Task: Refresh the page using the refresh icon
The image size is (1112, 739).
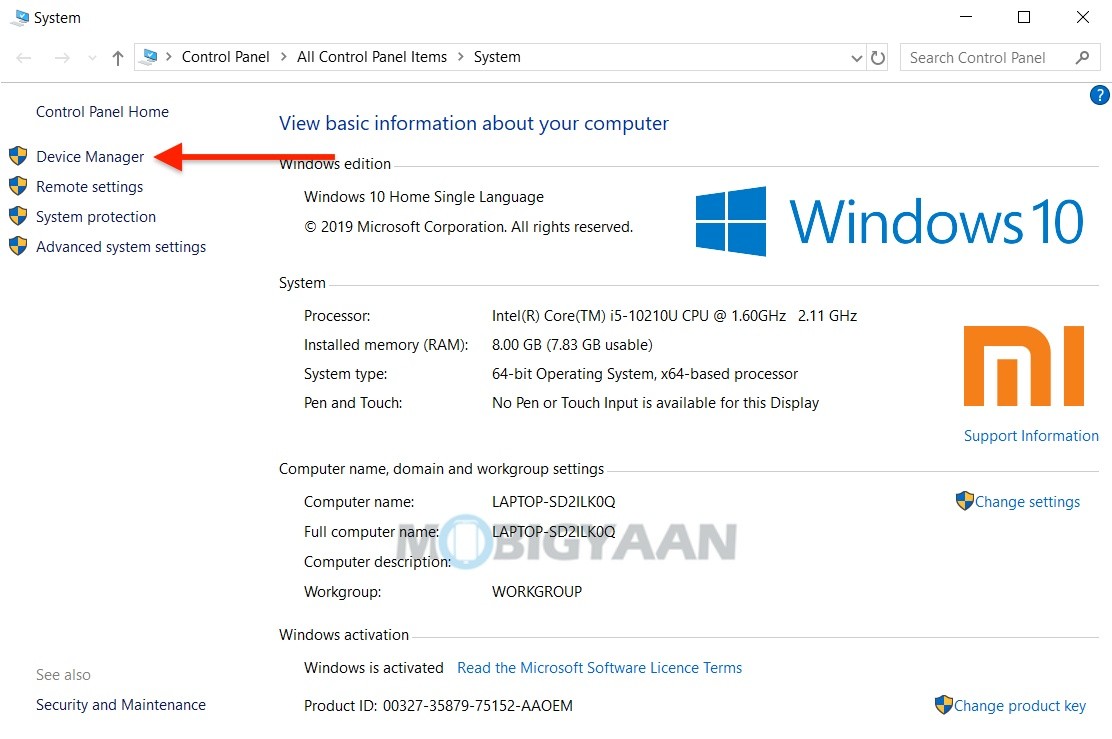Action: click(877, 57)
